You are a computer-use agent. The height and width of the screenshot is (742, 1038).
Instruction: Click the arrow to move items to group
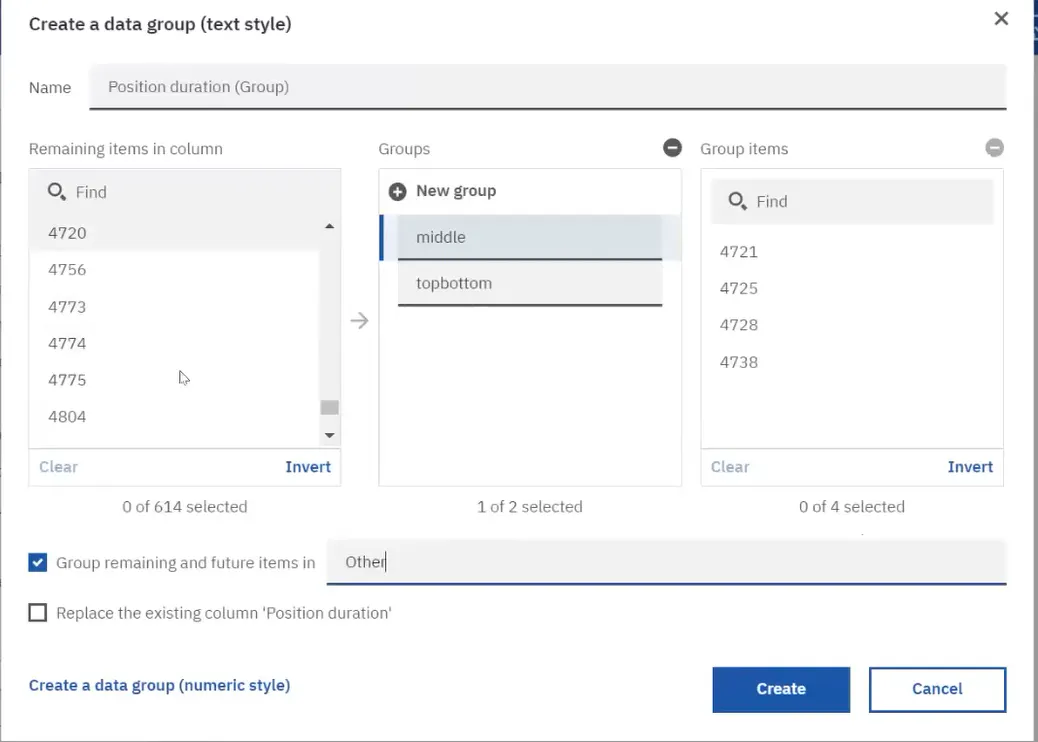[x=359, y=321]
